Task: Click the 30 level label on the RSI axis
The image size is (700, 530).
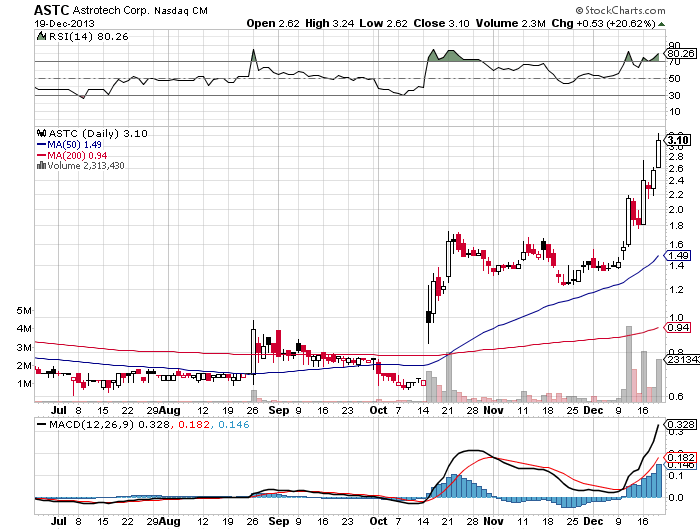Action: [x=675, y=96]
